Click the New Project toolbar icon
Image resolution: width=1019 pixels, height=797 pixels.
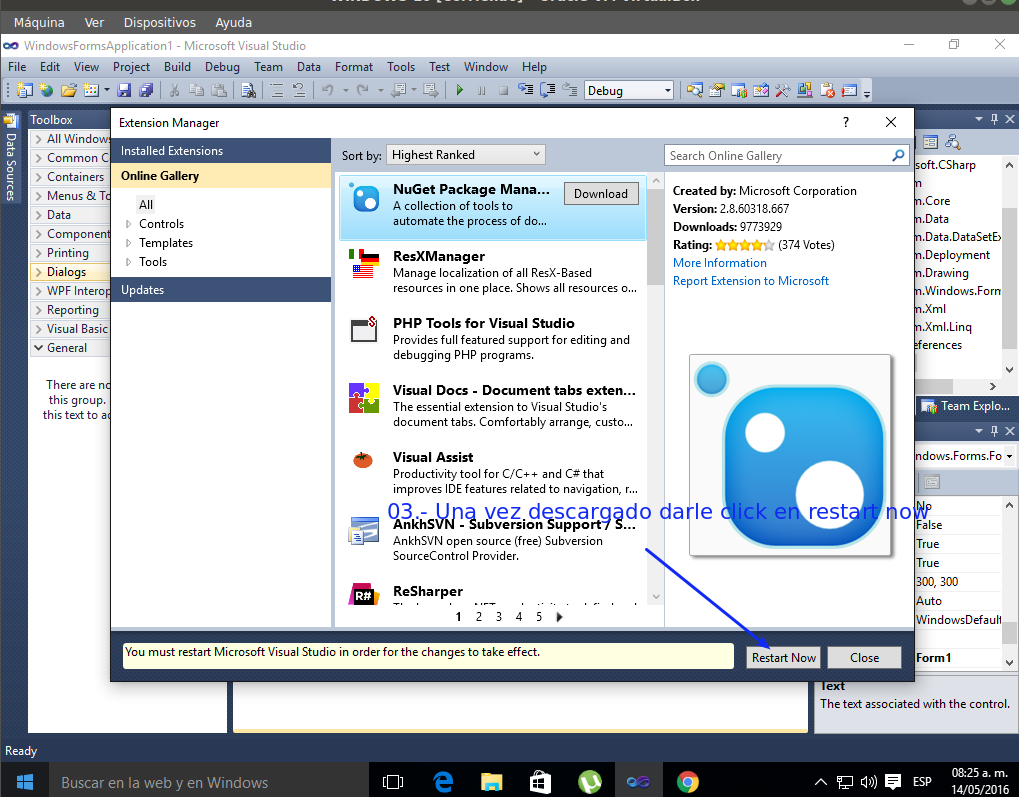[x=25, y=90]
